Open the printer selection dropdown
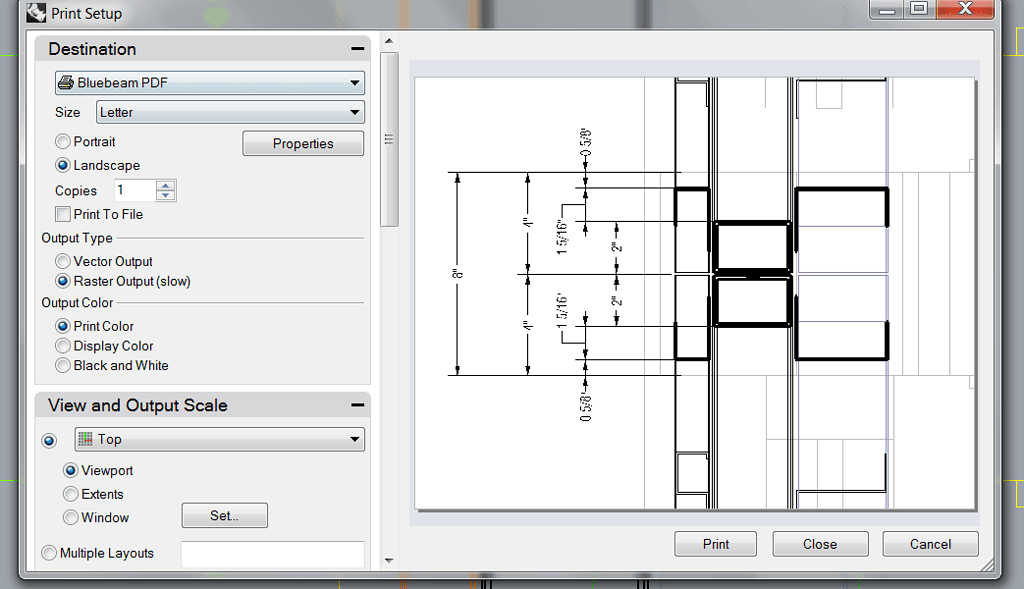Screen dimensions: 1024x589 coord(355,83)
